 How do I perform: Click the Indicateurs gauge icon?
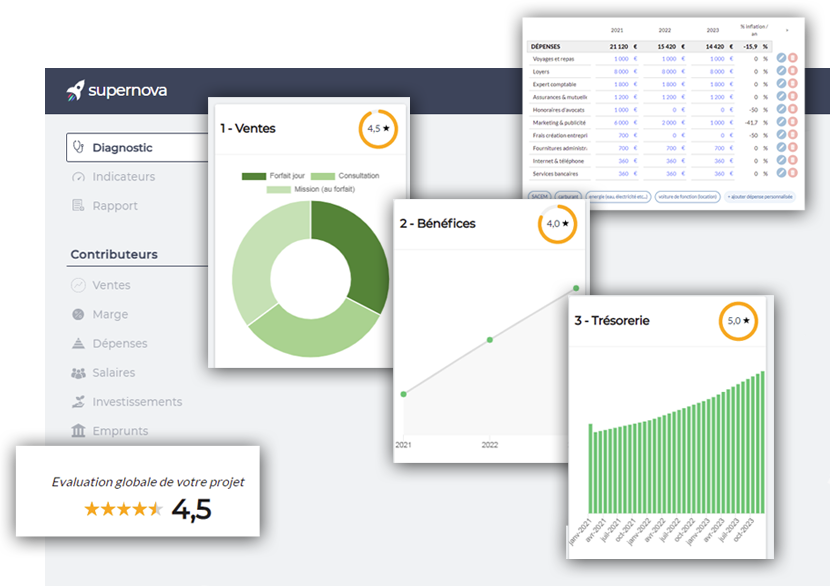click(x=79, y=177)
